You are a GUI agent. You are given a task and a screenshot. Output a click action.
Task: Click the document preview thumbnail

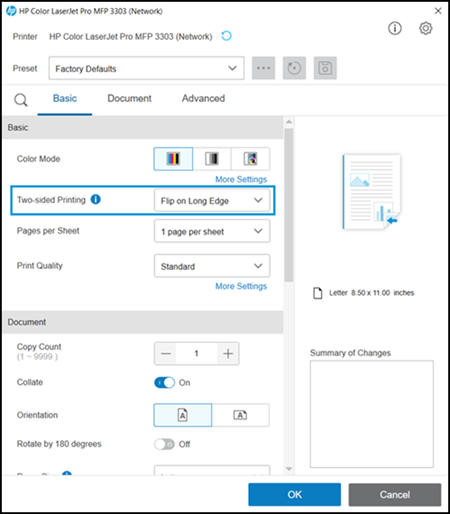point(371,192)
